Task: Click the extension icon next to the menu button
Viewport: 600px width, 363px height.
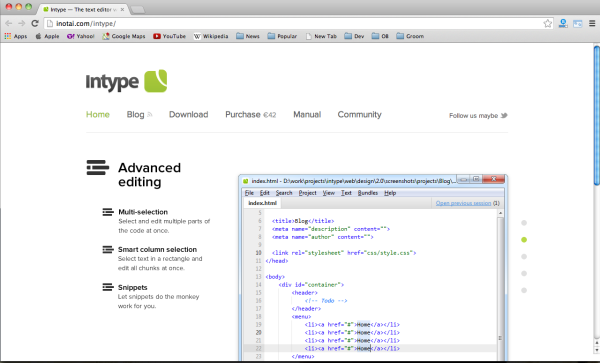Action: point(577,24)
